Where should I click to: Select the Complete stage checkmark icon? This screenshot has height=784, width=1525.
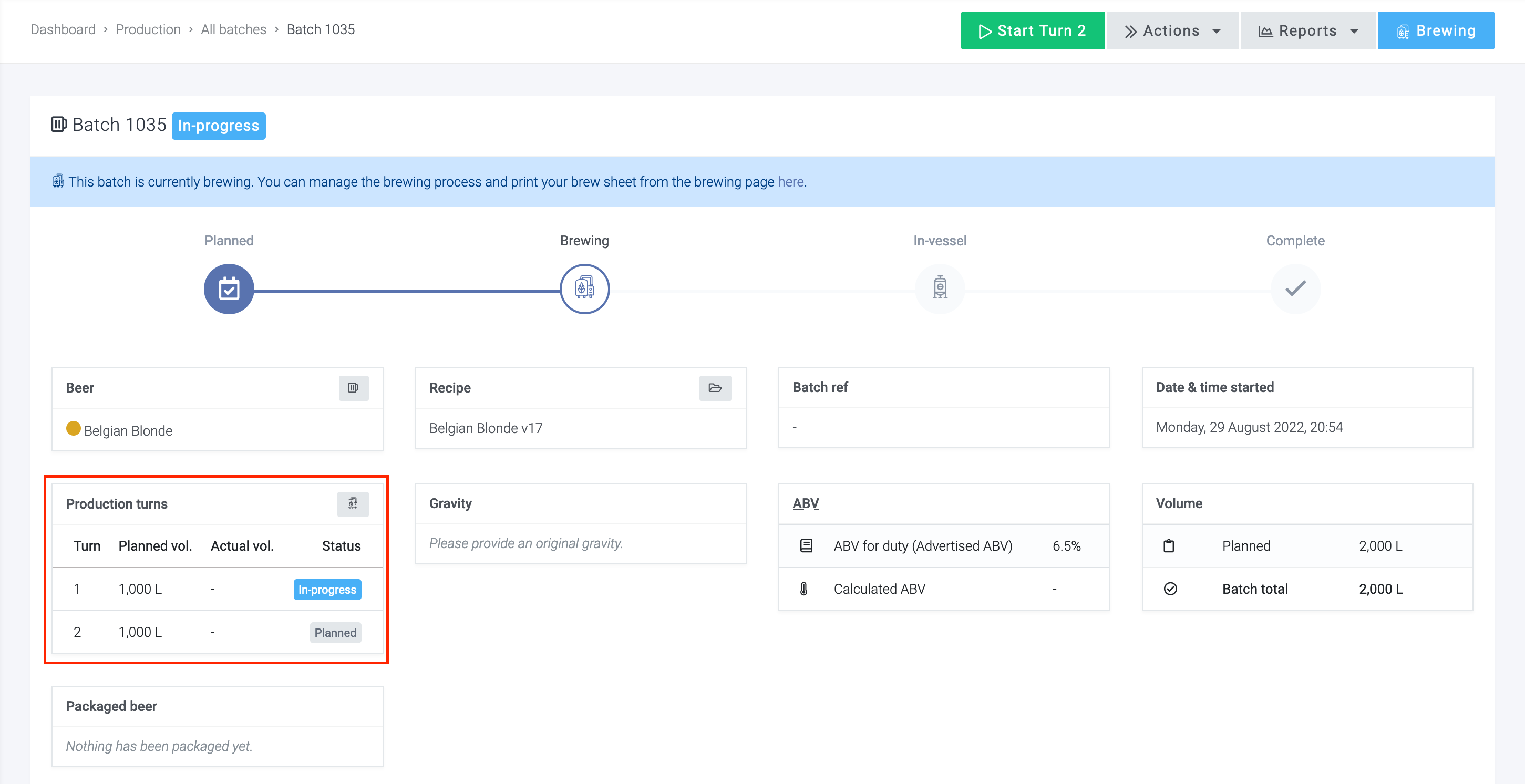click(1295, 289)
